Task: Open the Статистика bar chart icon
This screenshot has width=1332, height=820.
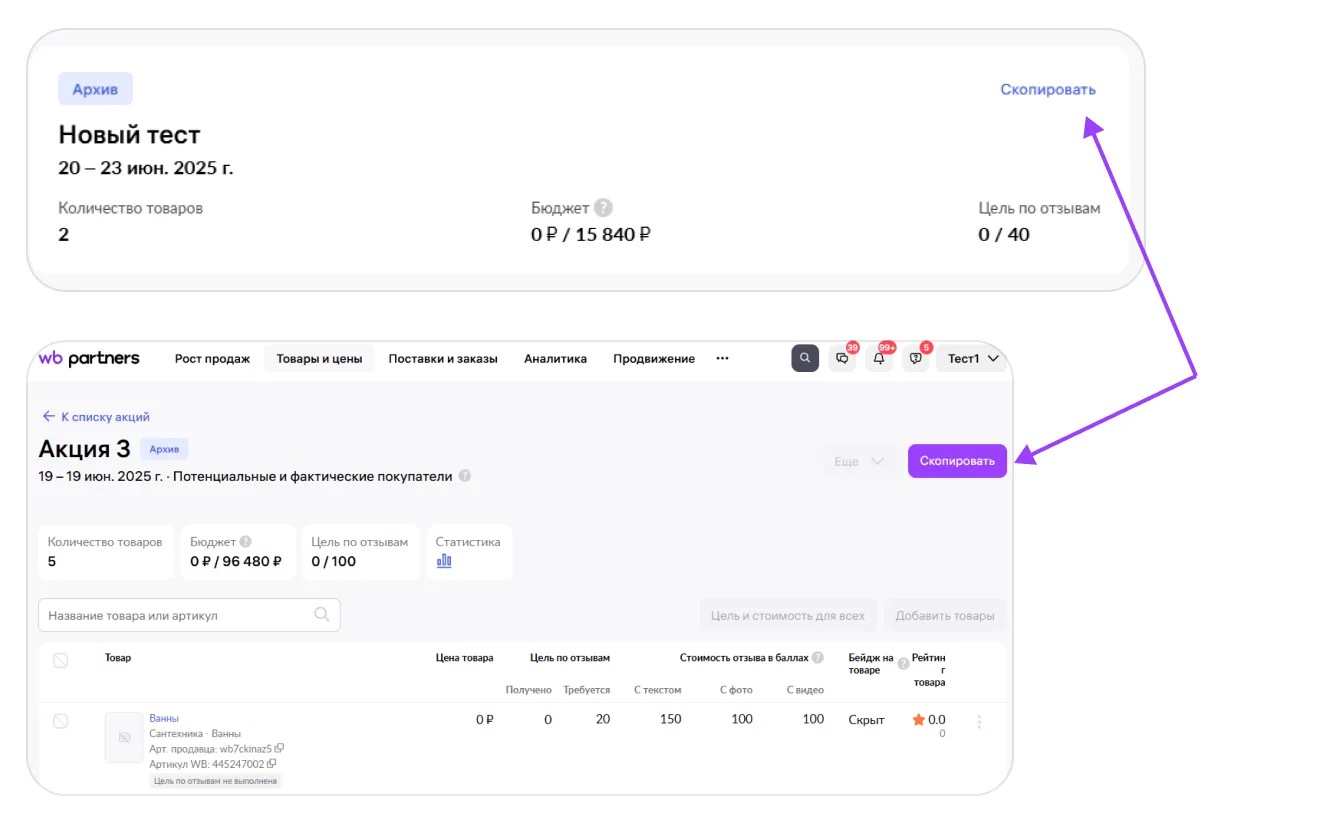Action: click(x=444, y=561)
